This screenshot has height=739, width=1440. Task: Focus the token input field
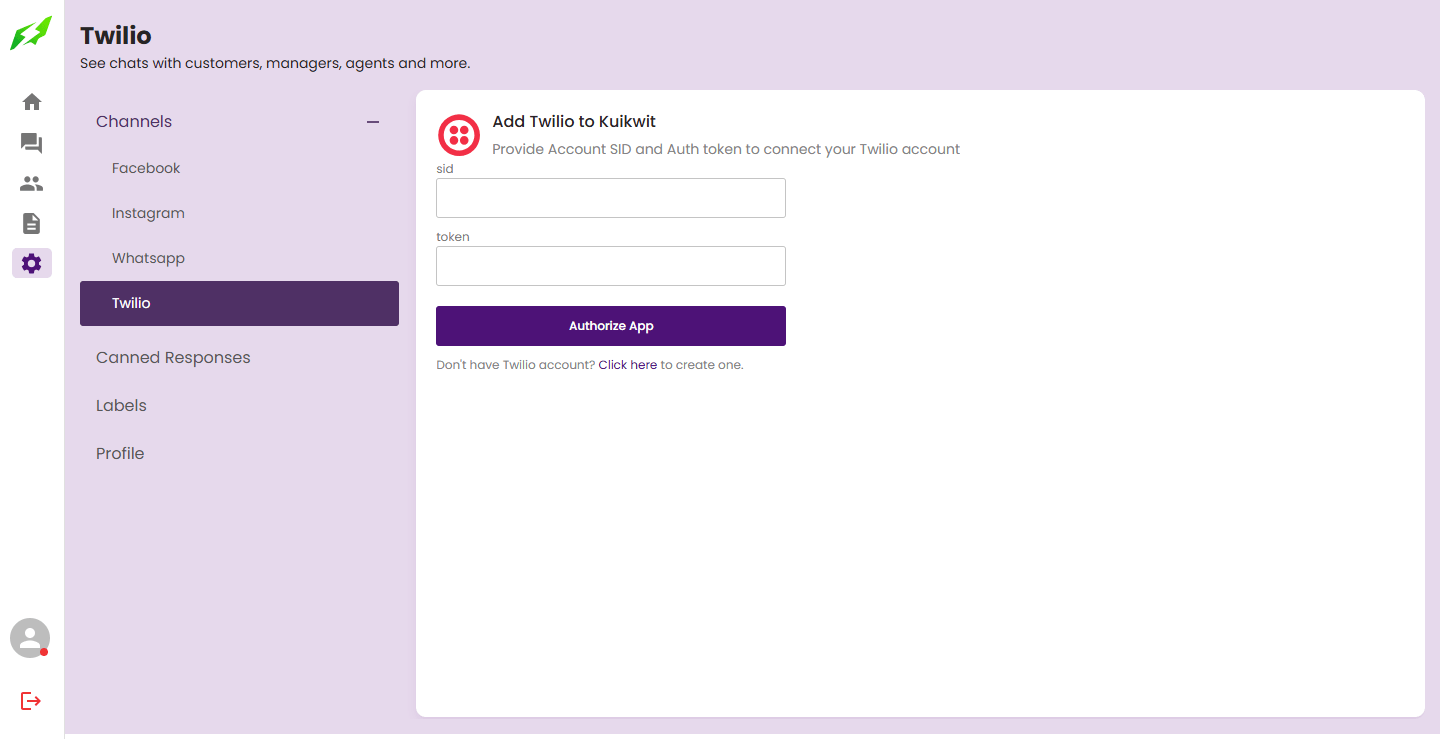coord(611,266)
